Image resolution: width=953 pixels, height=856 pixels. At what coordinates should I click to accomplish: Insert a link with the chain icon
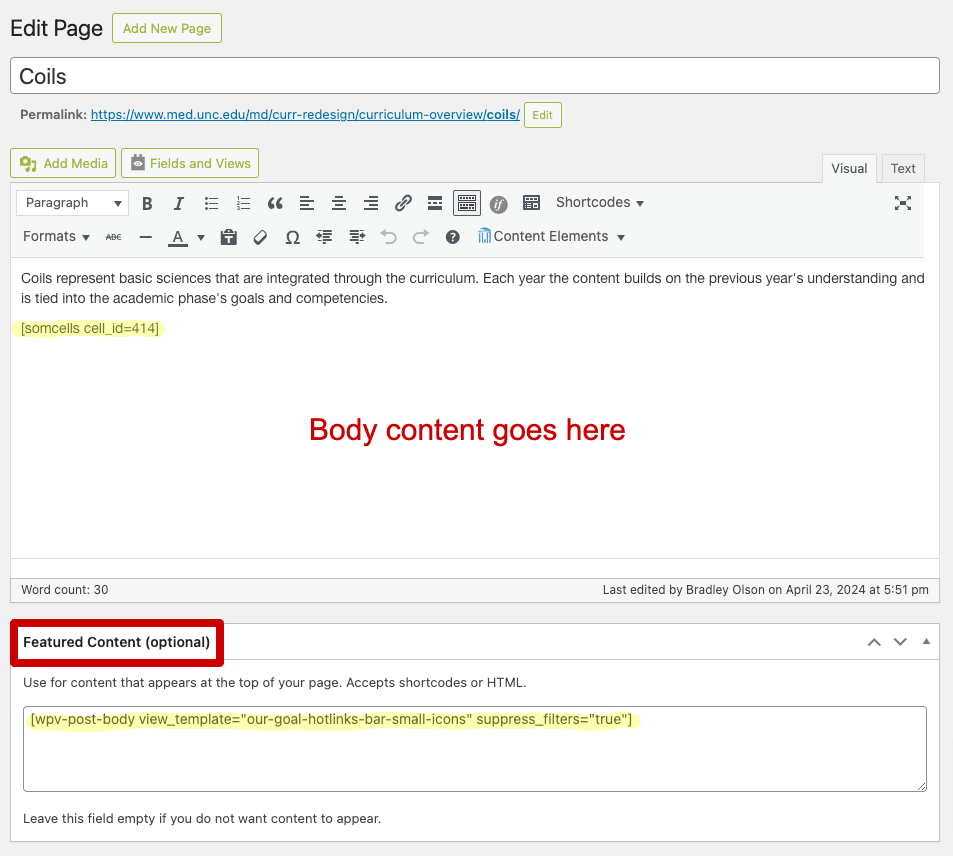pyautogui.click(x=403, y=203)
